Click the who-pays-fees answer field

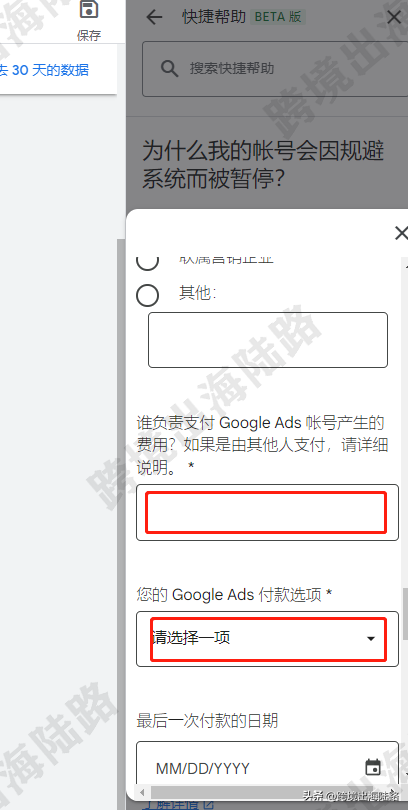coord(268,512)
